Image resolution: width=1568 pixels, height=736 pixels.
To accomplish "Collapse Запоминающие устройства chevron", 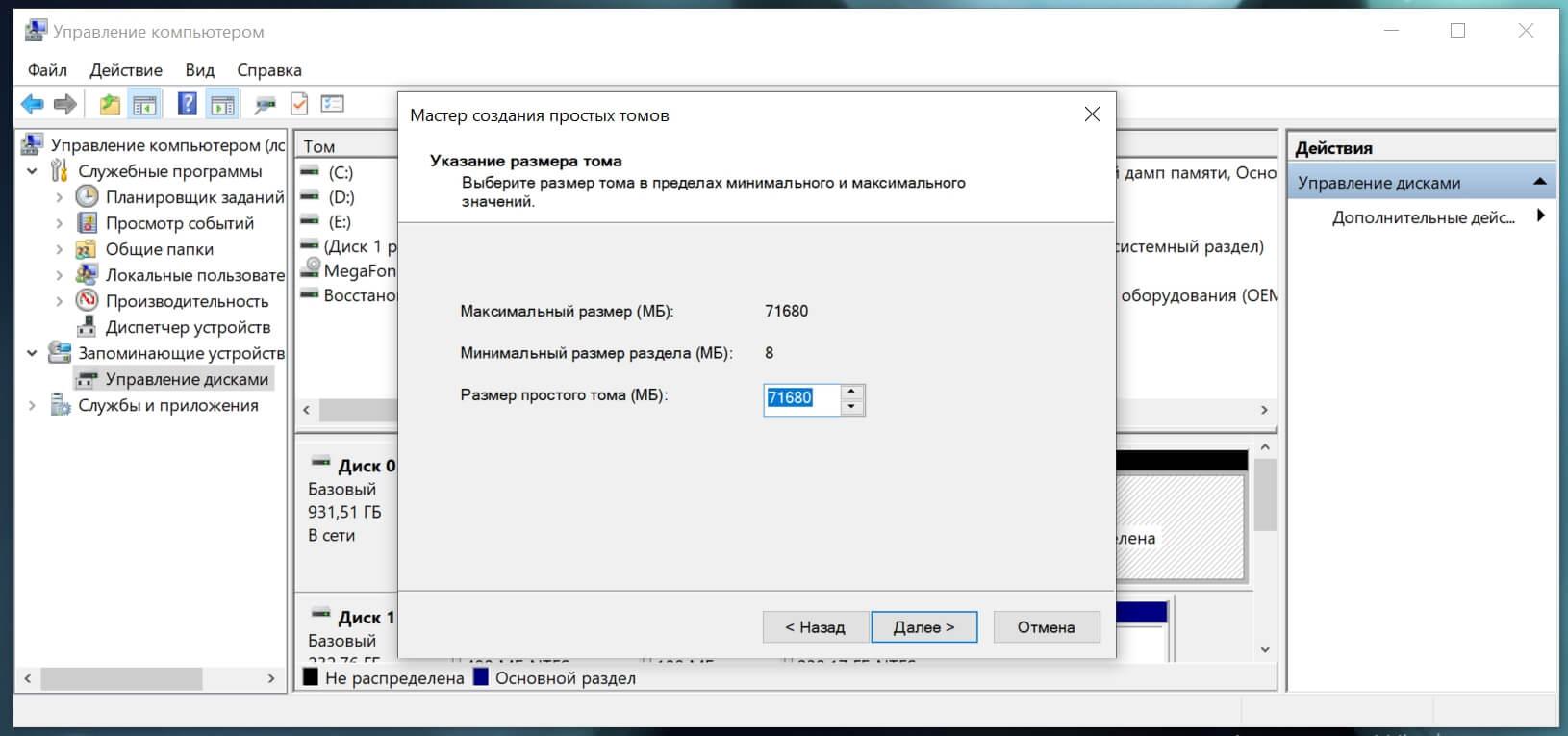I will [x=32, y=353].
